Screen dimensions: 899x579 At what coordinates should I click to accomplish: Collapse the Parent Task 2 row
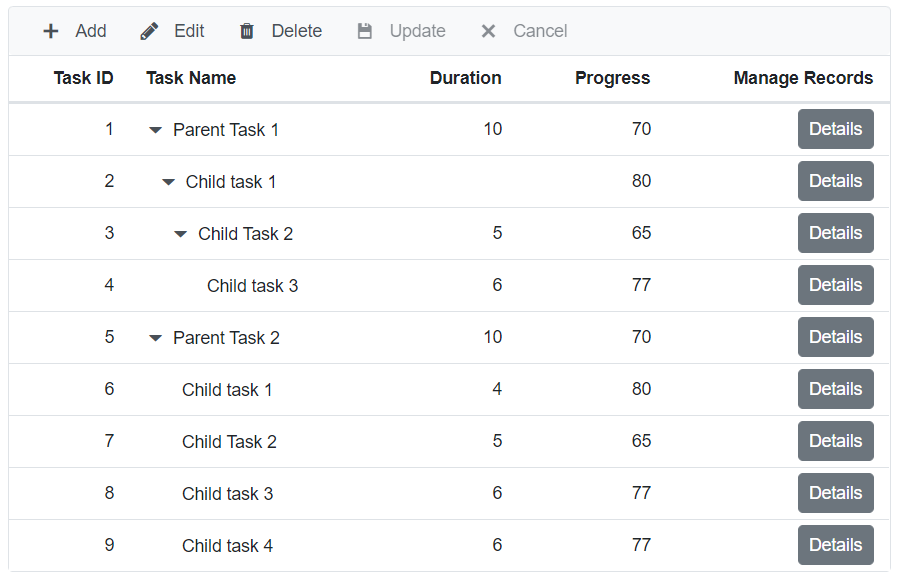[155, 337]
